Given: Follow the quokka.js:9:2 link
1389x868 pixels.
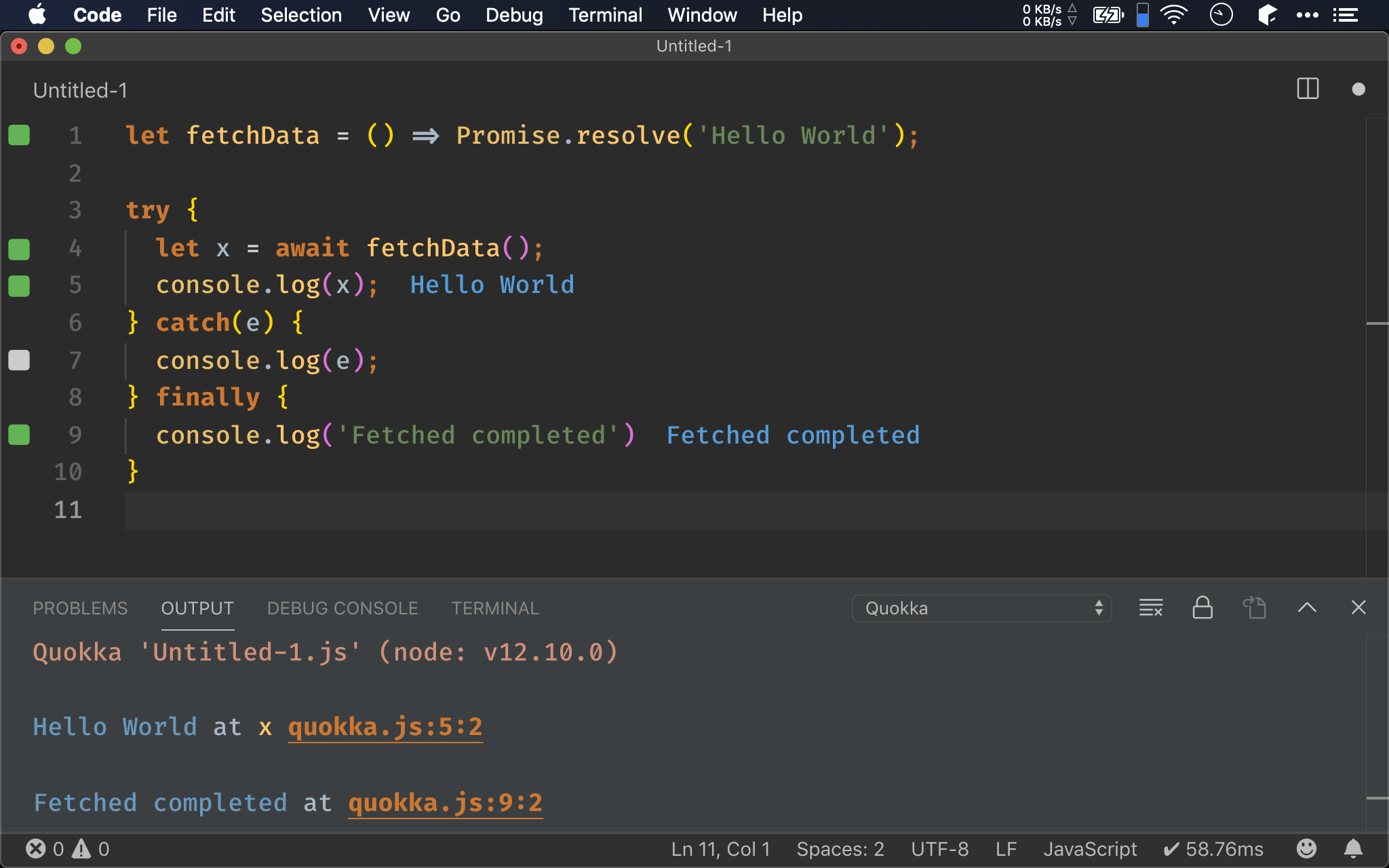Looking at the screenshot, I should click(445, 803).
